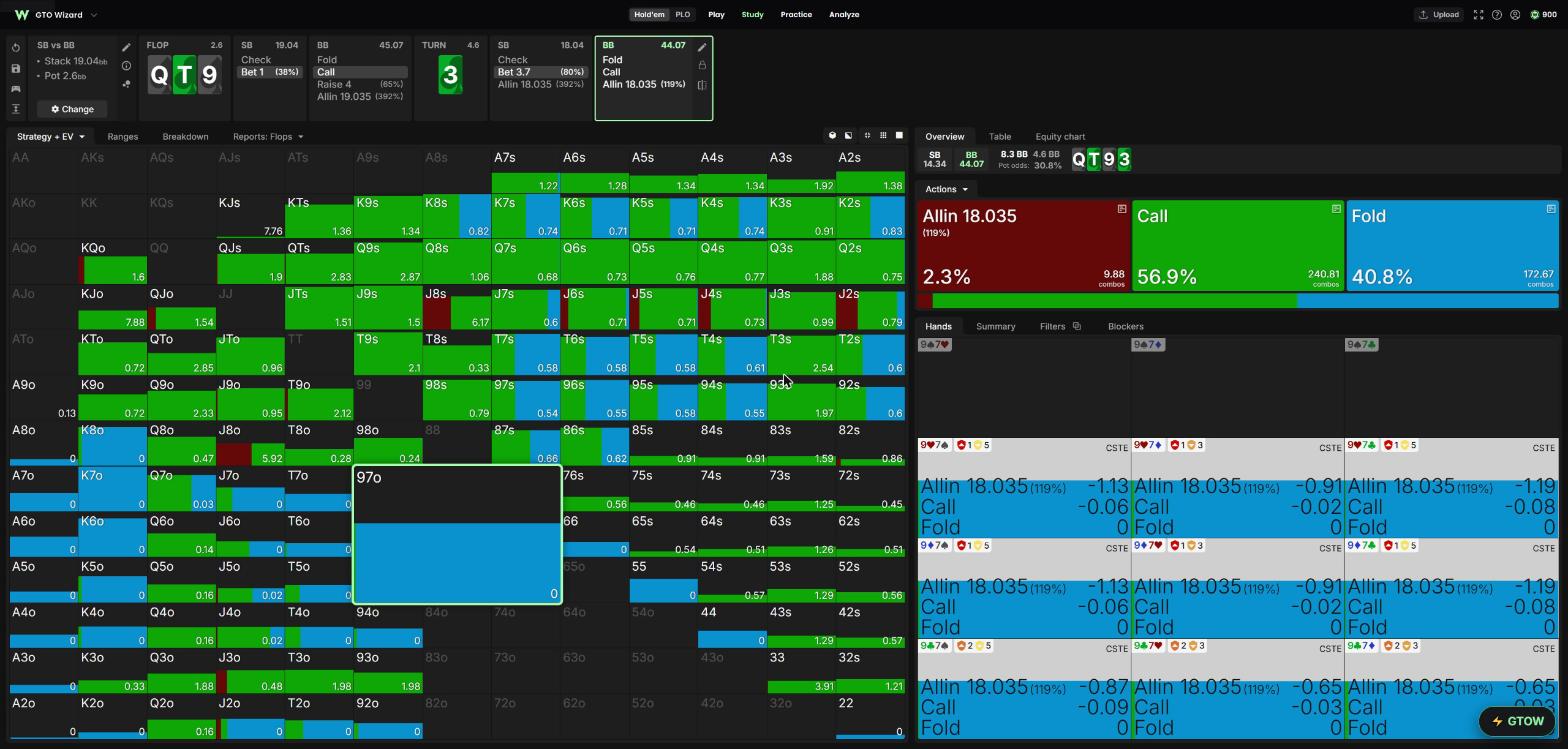This screenshot has height=749, width=1568.
Task: Click the collapse panel height icon
Action: tap(16, 109)
